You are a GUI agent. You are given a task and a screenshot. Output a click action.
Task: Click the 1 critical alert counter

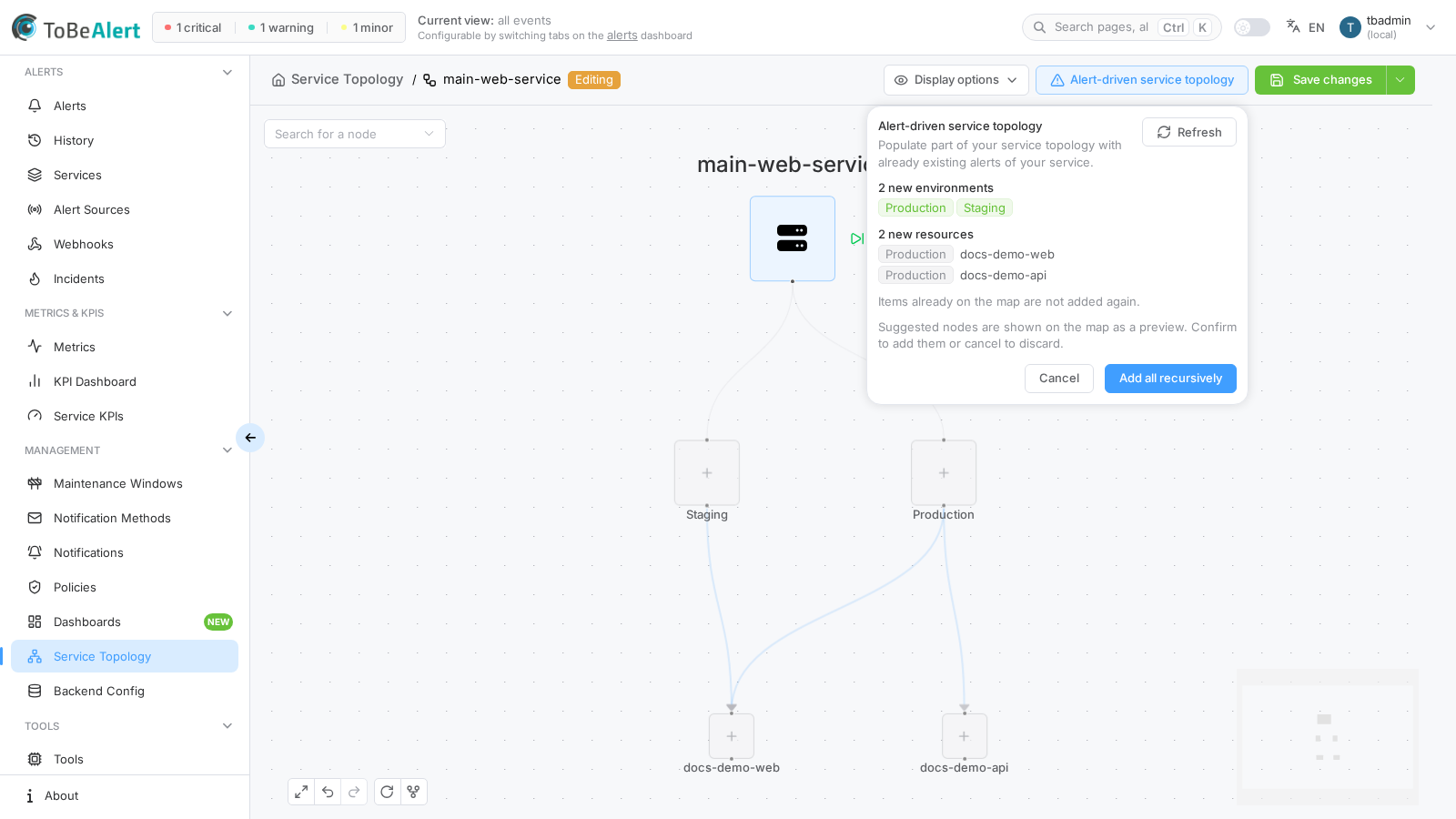click(193, 27)
